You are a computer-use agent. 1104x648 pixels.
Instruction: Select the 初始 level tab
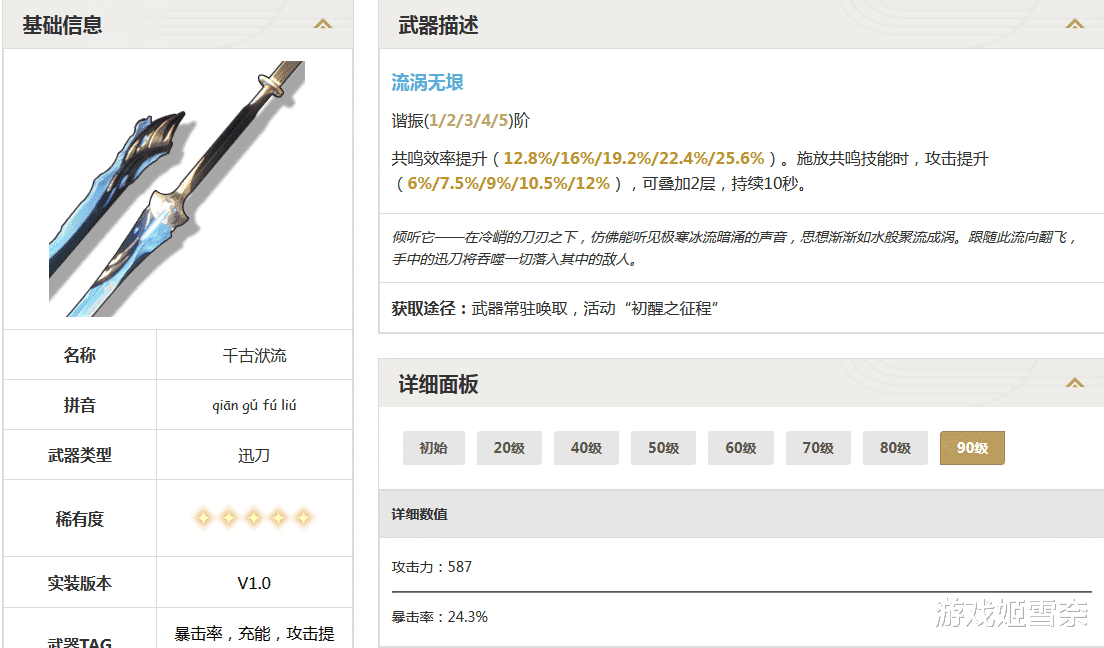[434, 448]
